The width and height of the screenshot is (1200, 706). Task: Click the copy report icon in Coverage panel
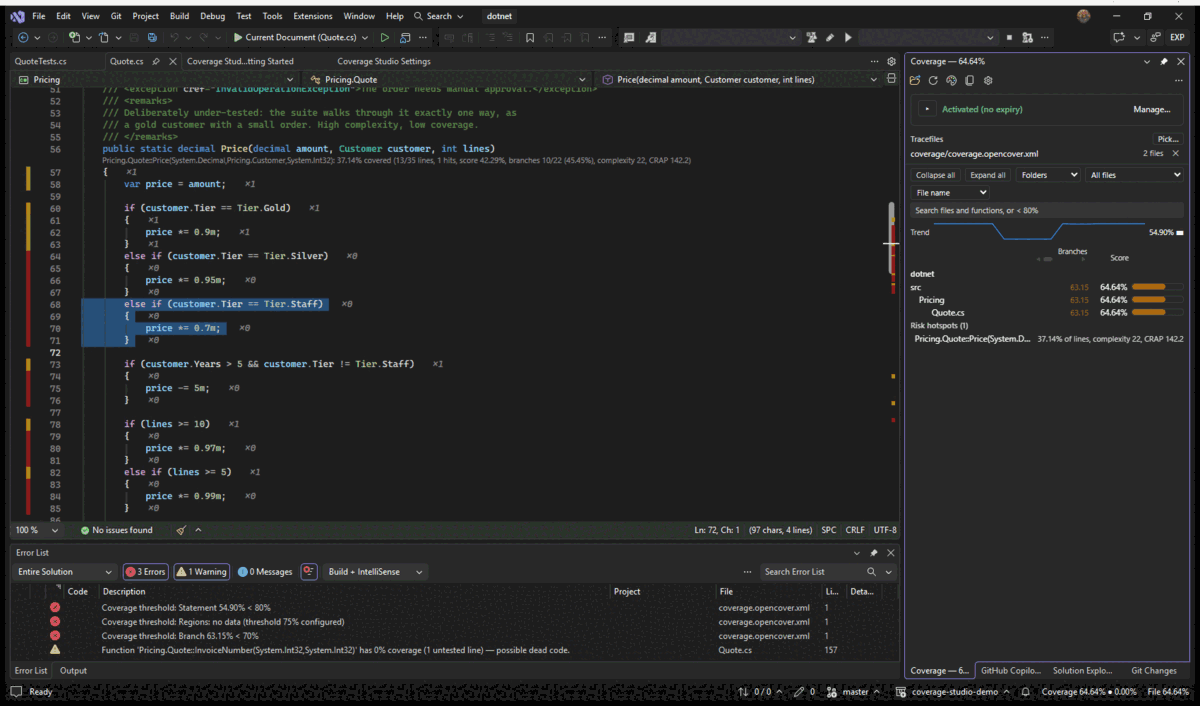pos(969,80)
